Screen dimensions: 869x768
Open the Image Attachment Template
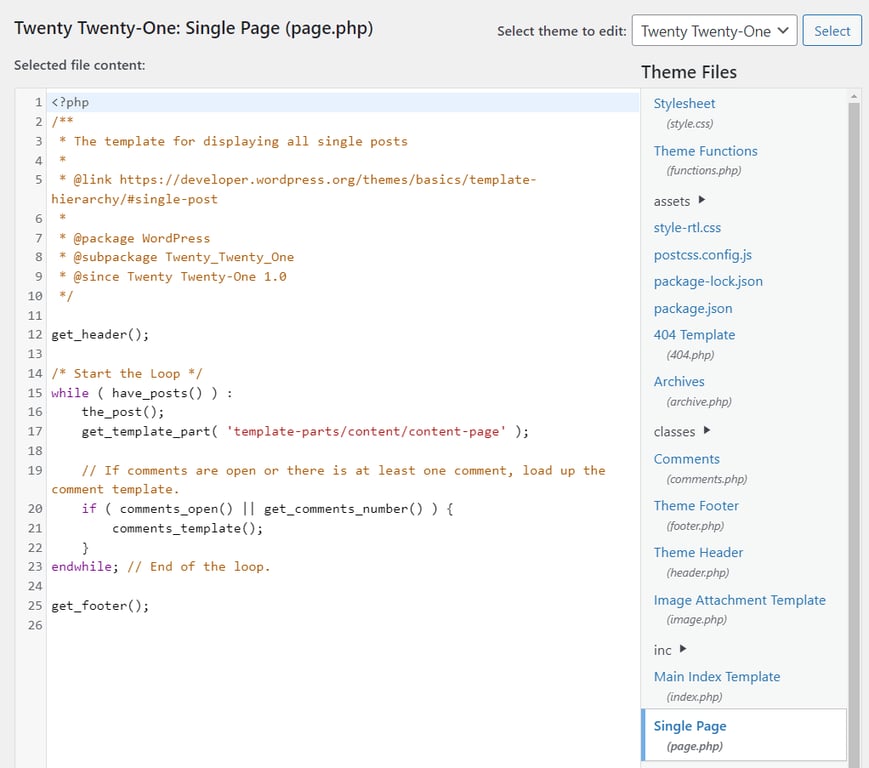pos(740,599)
